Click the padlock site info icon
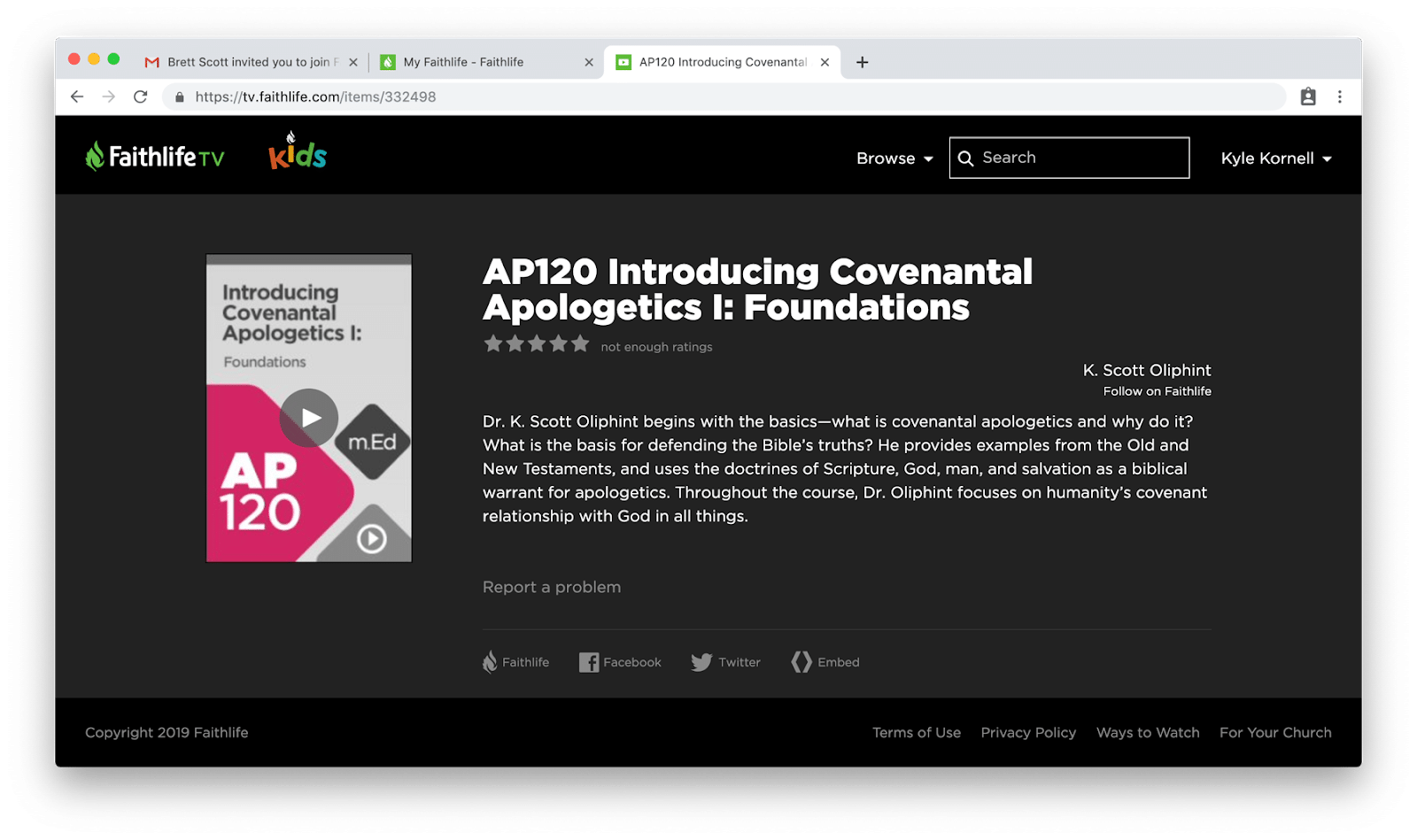 180,97
